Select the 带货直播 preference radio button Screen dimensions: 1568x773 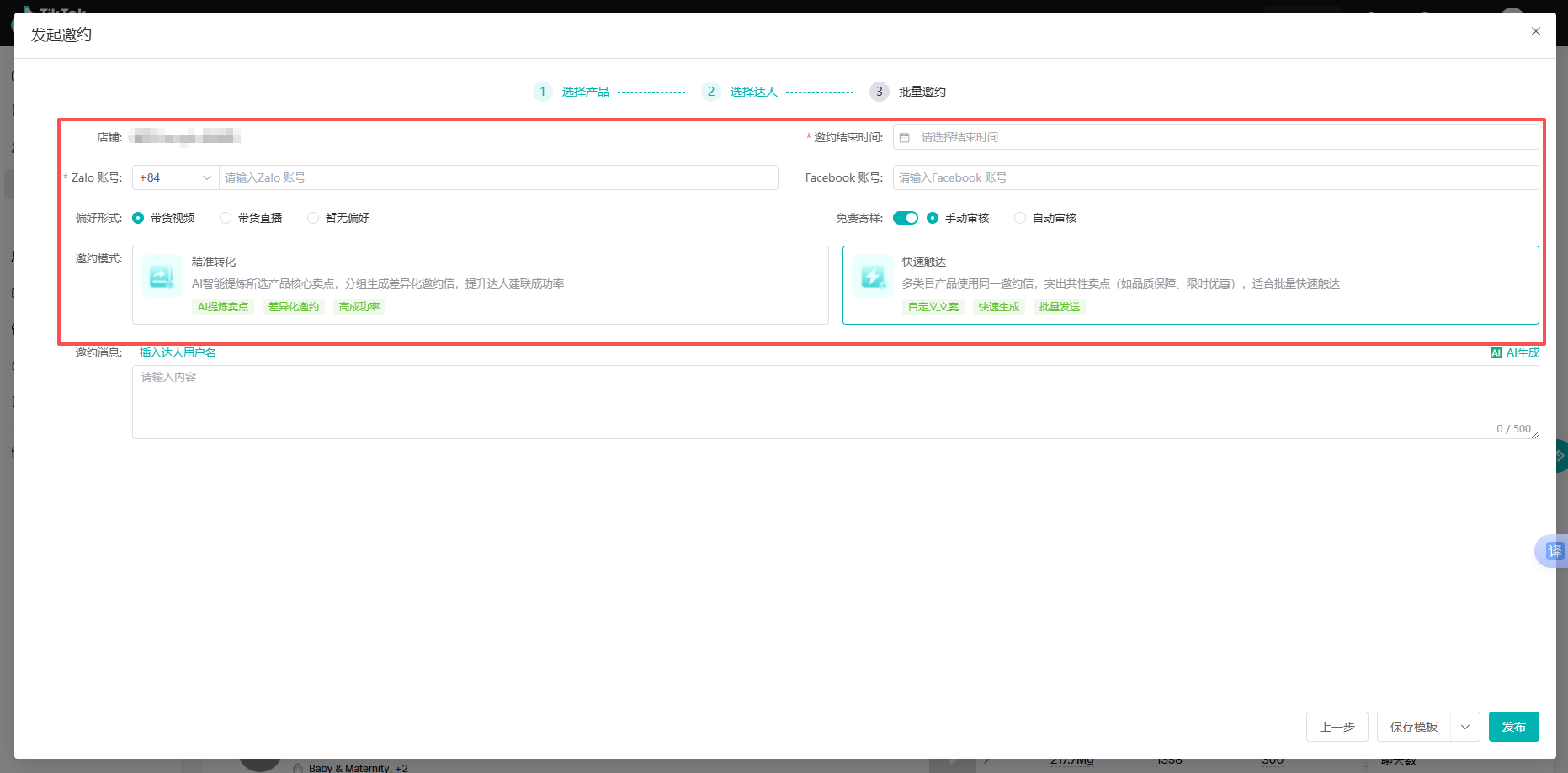[226, 217]
